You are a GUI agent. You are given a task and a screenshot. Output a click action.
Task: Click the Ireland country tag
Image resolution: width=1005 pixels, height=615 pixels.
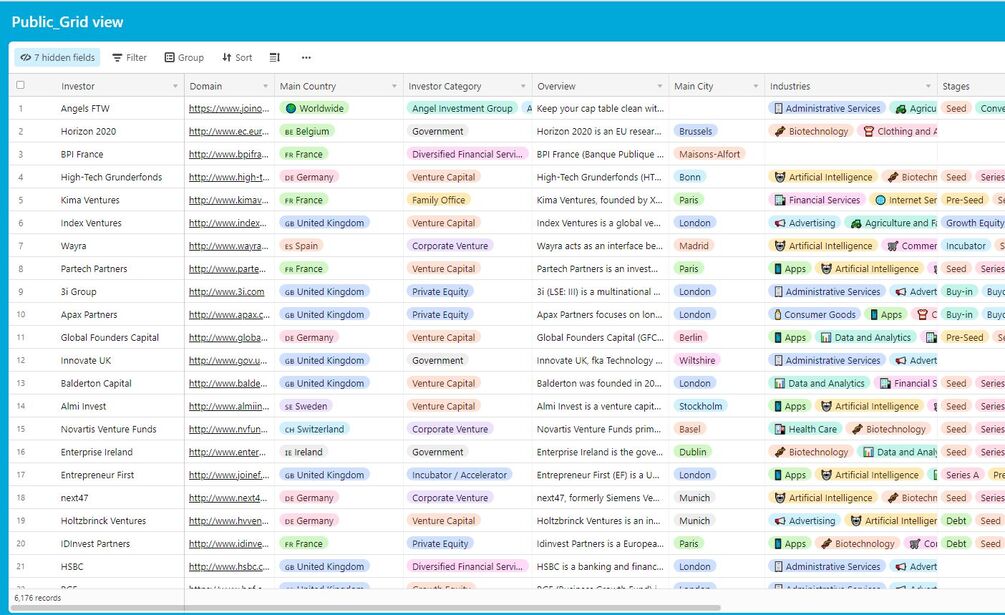tap(303, 452)
